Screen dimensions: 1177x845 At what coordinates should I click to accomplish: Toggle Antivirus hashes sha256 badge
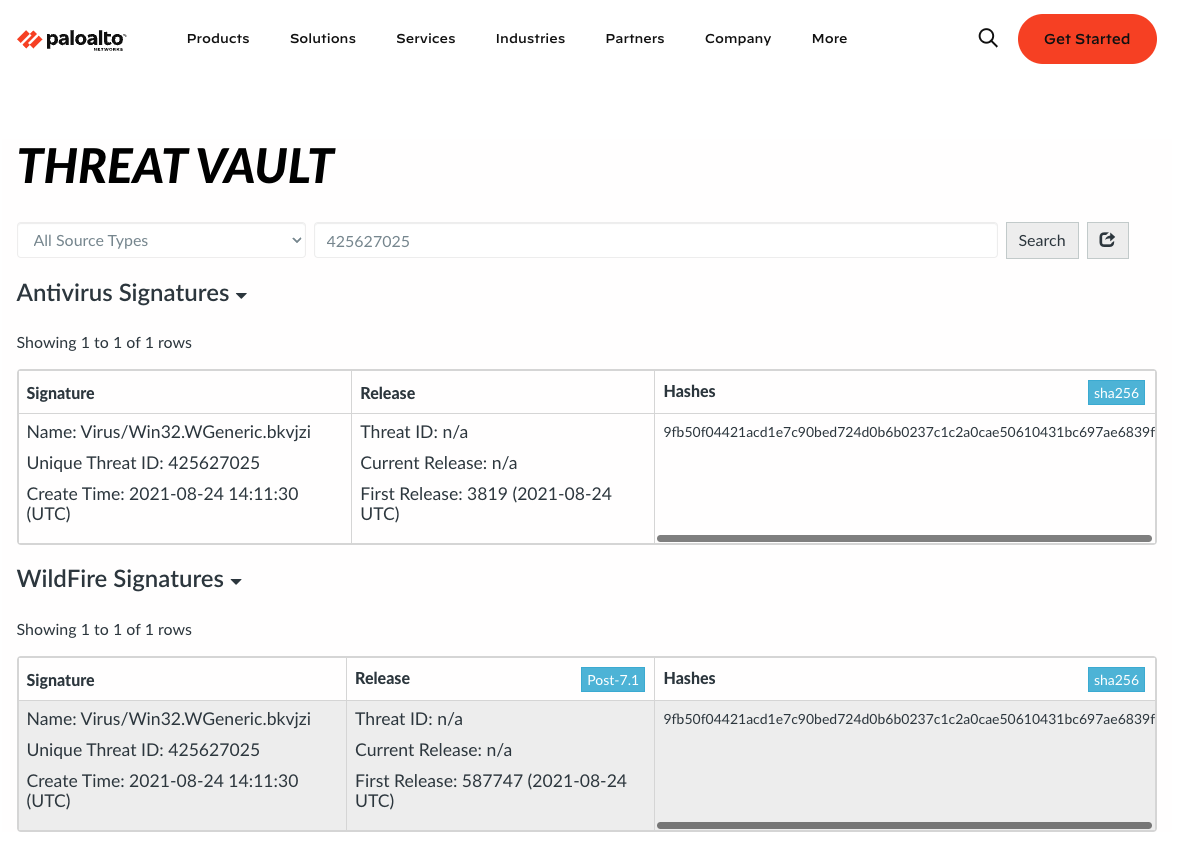pos(1116,393)
